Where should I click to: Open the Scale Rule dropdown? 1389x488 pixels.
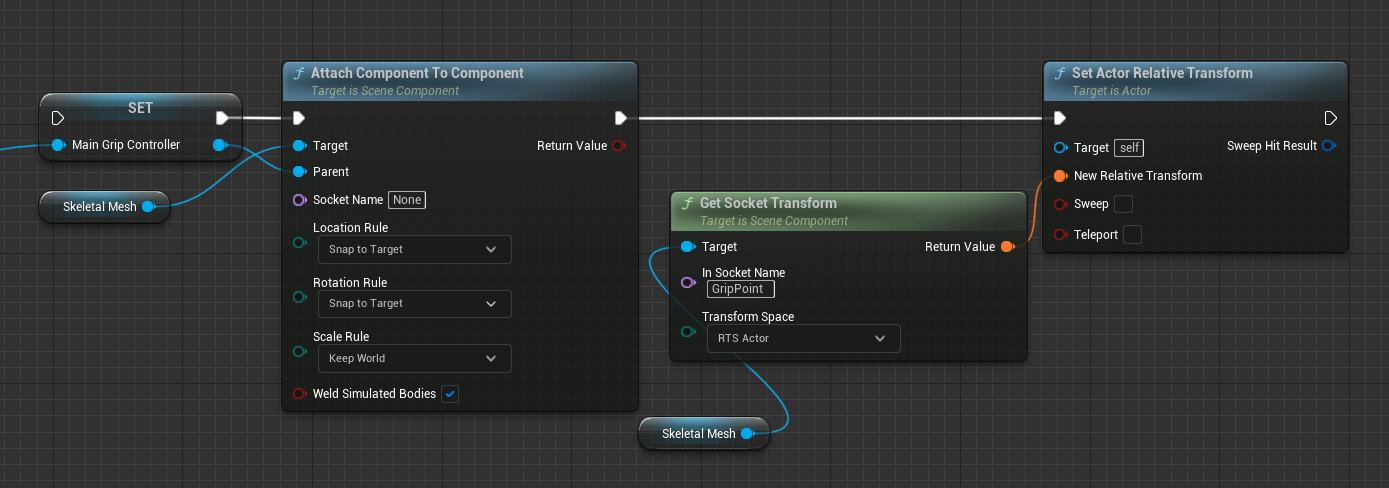click(414, 358)
